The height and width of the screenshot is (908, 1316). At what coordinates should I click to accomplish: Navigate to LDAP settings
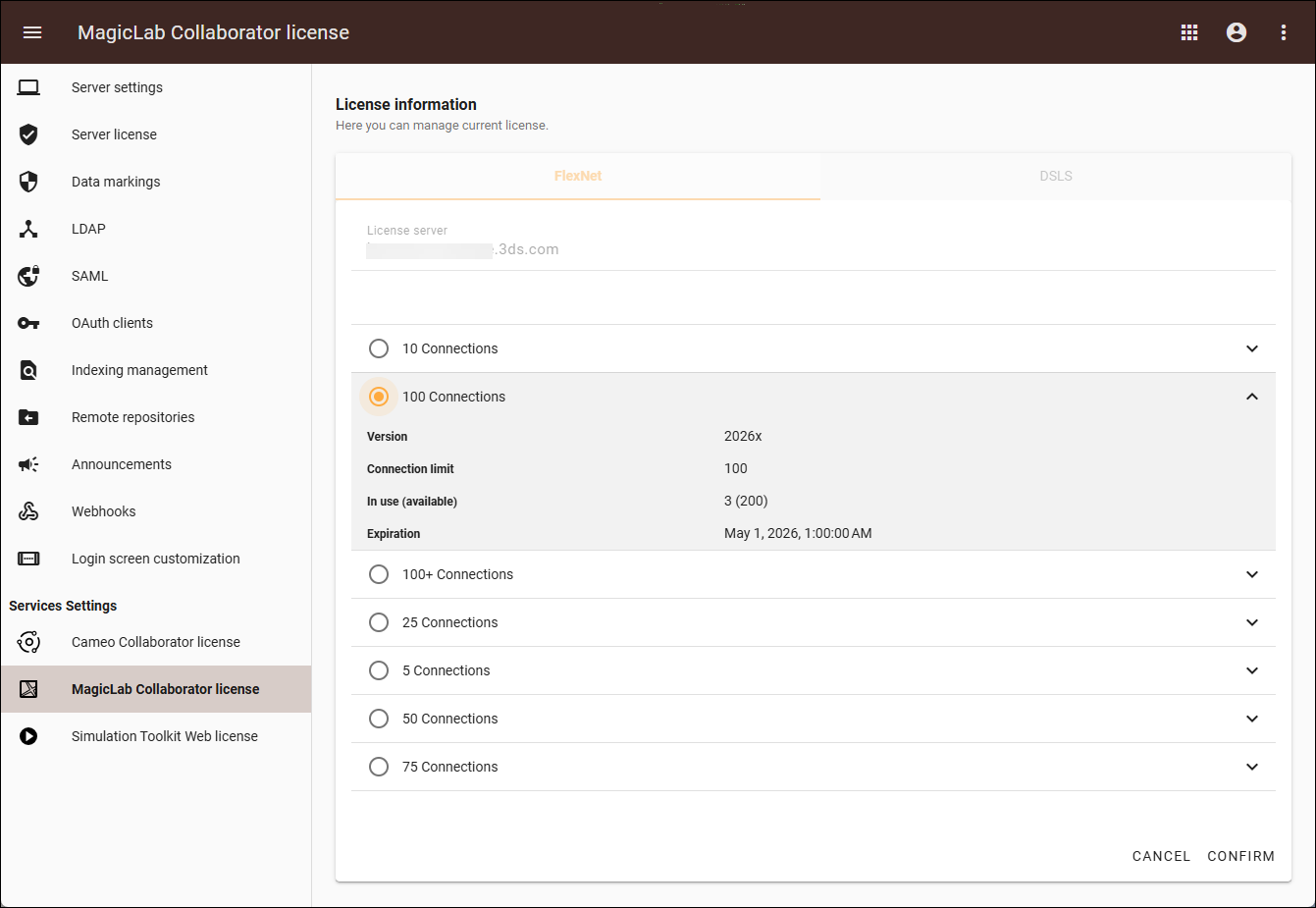tap(88, 229)
